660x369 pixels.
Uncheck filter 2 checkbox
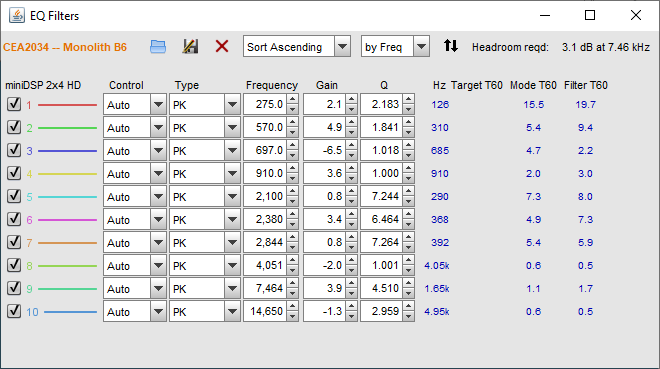click(x=14, y=127)
